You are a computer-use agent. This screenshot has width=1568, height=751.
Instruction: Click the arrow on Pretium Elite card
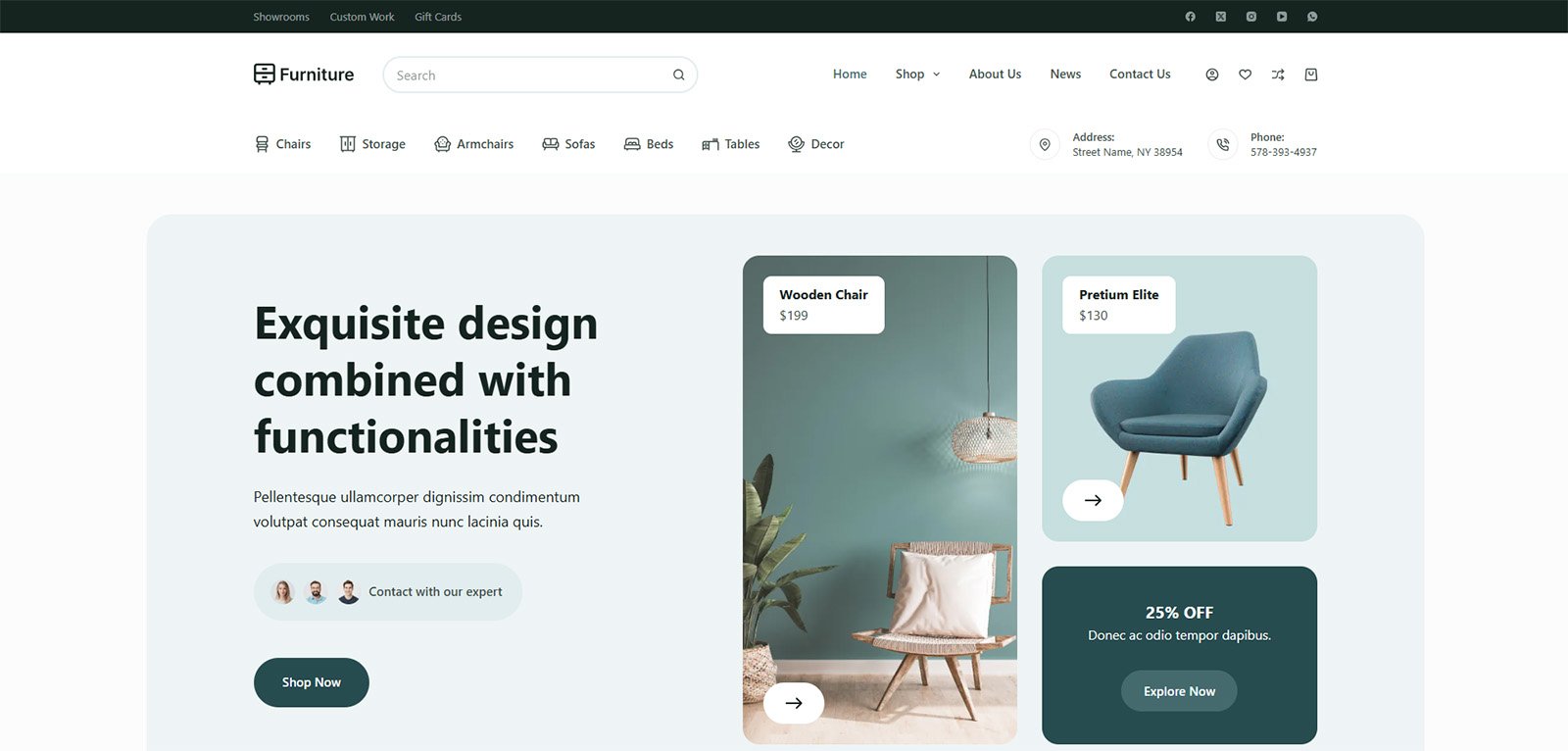(1093, 500)
